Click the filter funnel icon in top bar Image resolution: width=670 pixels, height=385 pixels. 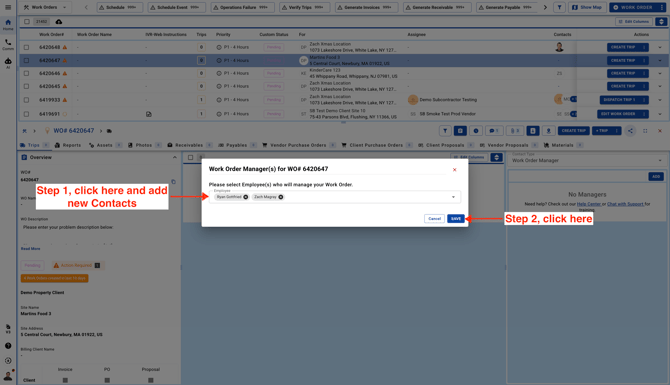pyautogui.click(x=559, y=7)
